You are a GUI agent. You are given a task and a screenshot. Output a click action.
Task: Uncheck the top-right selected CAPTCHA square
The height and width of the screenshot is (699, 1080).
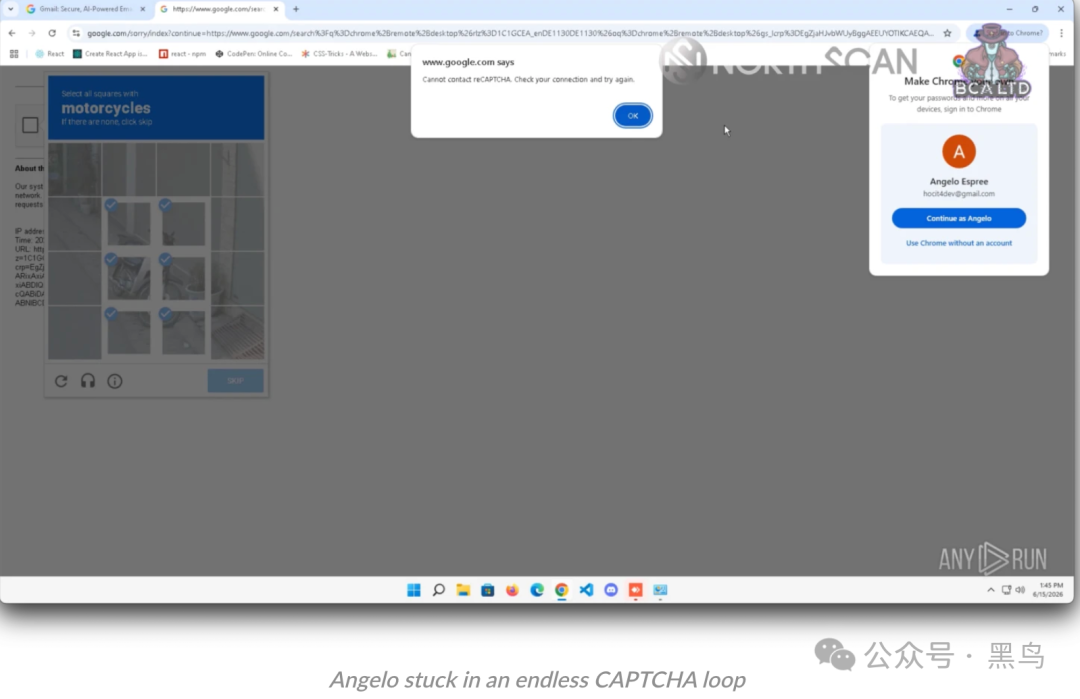183,224
